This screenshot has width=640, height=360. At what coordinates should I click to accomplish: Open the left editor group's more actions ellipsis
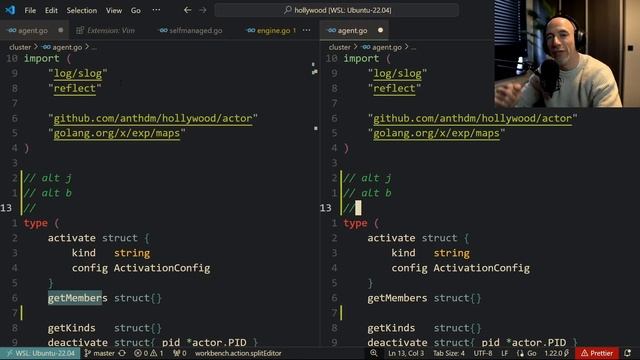click(x=307, y=30)
